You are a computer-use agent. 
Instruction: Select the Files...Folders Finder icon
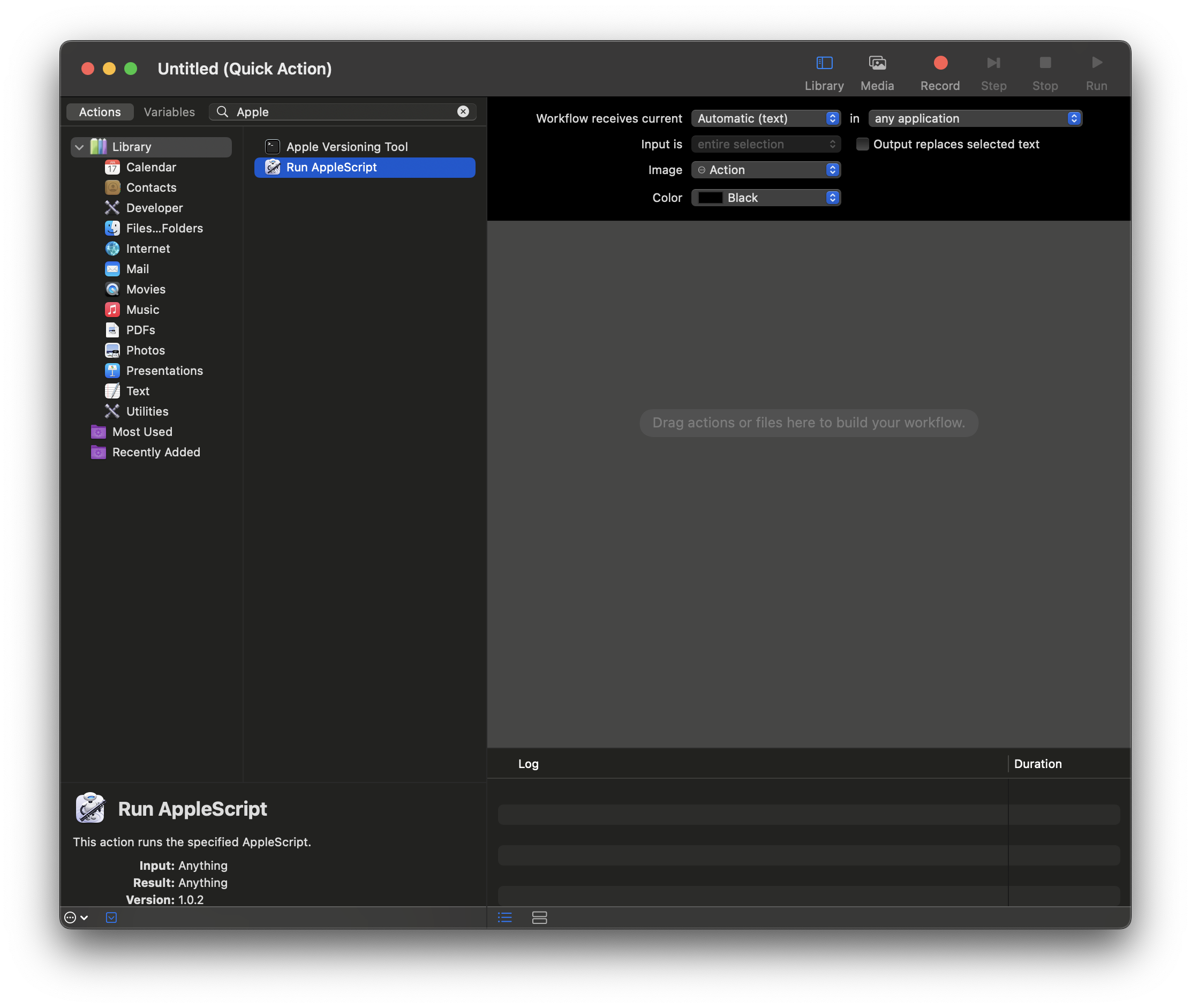[112, 229]
